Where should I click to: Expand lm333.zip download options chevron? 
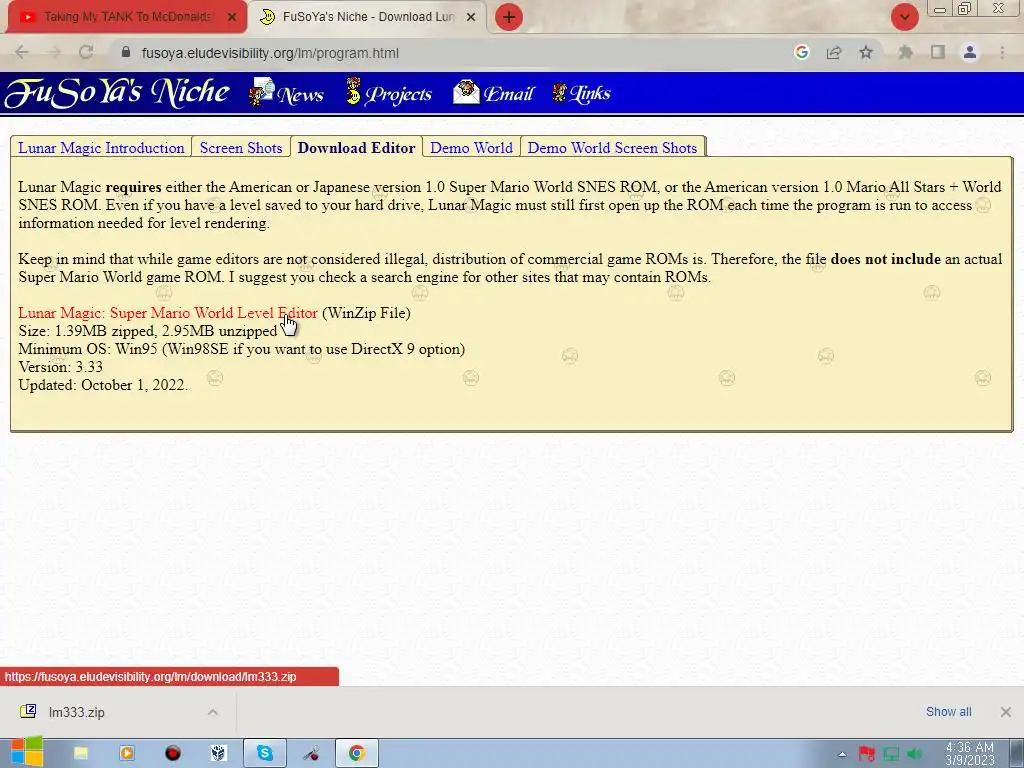212,712
